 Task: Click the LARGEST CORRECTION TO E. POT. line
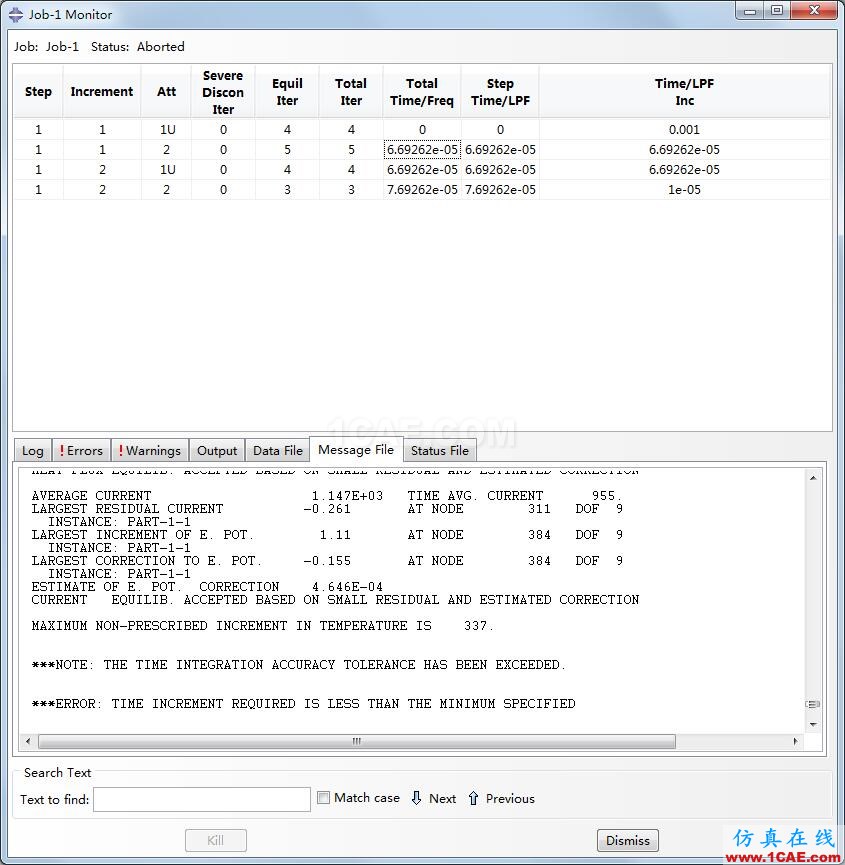327,560
